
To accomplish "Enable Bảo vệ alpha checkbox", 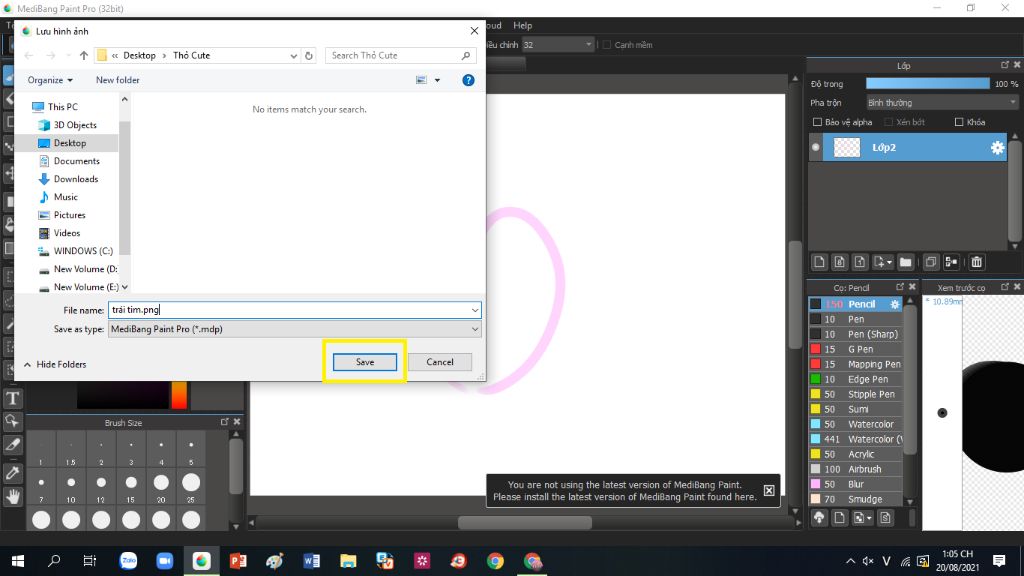I will (817, 122).
